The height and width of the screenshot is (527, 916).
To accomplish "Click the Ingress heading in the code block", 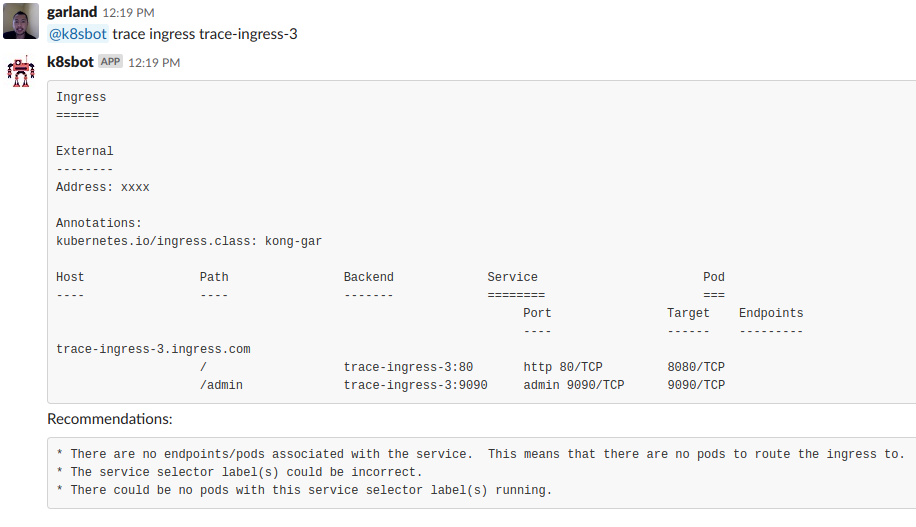I will [x=81, y=97].
